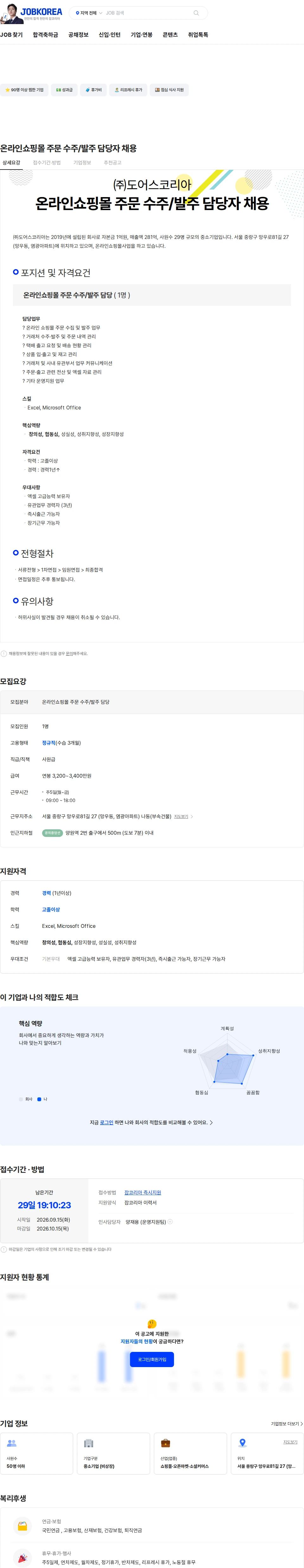Click the 위치 map pin icon

[243, 1443]
